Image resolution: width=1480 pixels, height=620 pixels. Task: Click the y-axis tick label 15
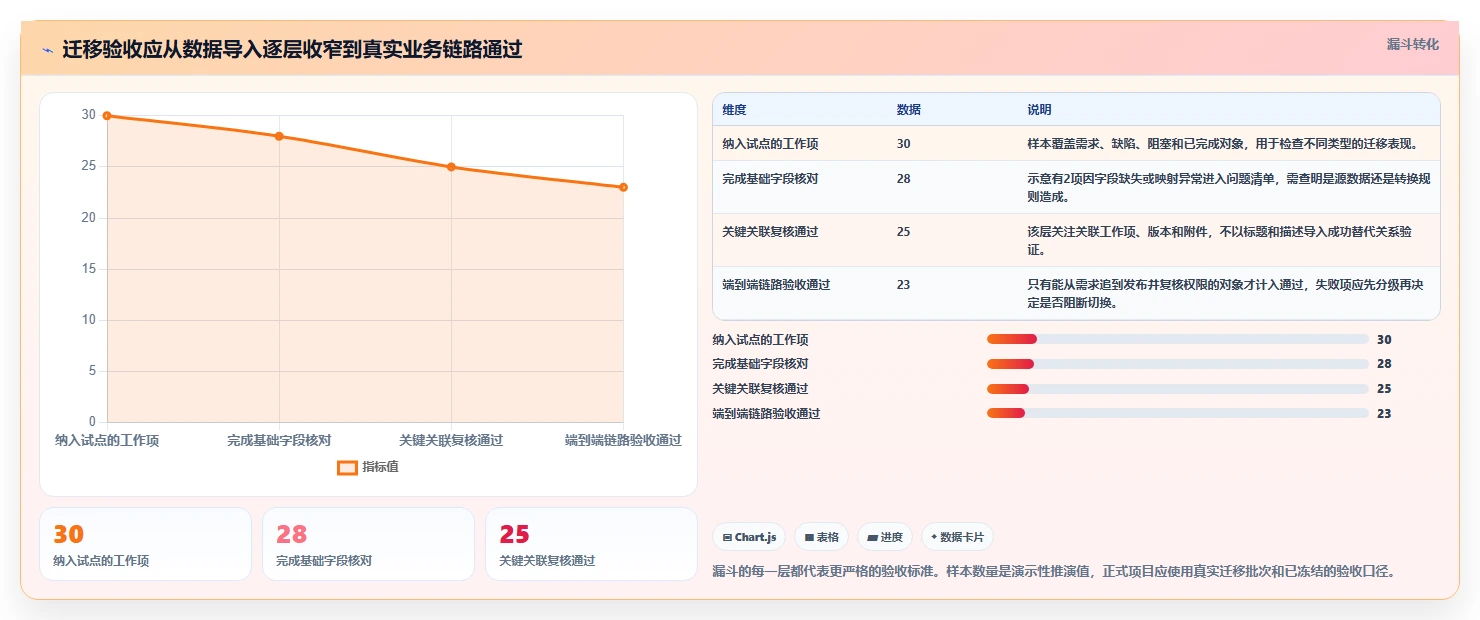click(x=89, y=269)
